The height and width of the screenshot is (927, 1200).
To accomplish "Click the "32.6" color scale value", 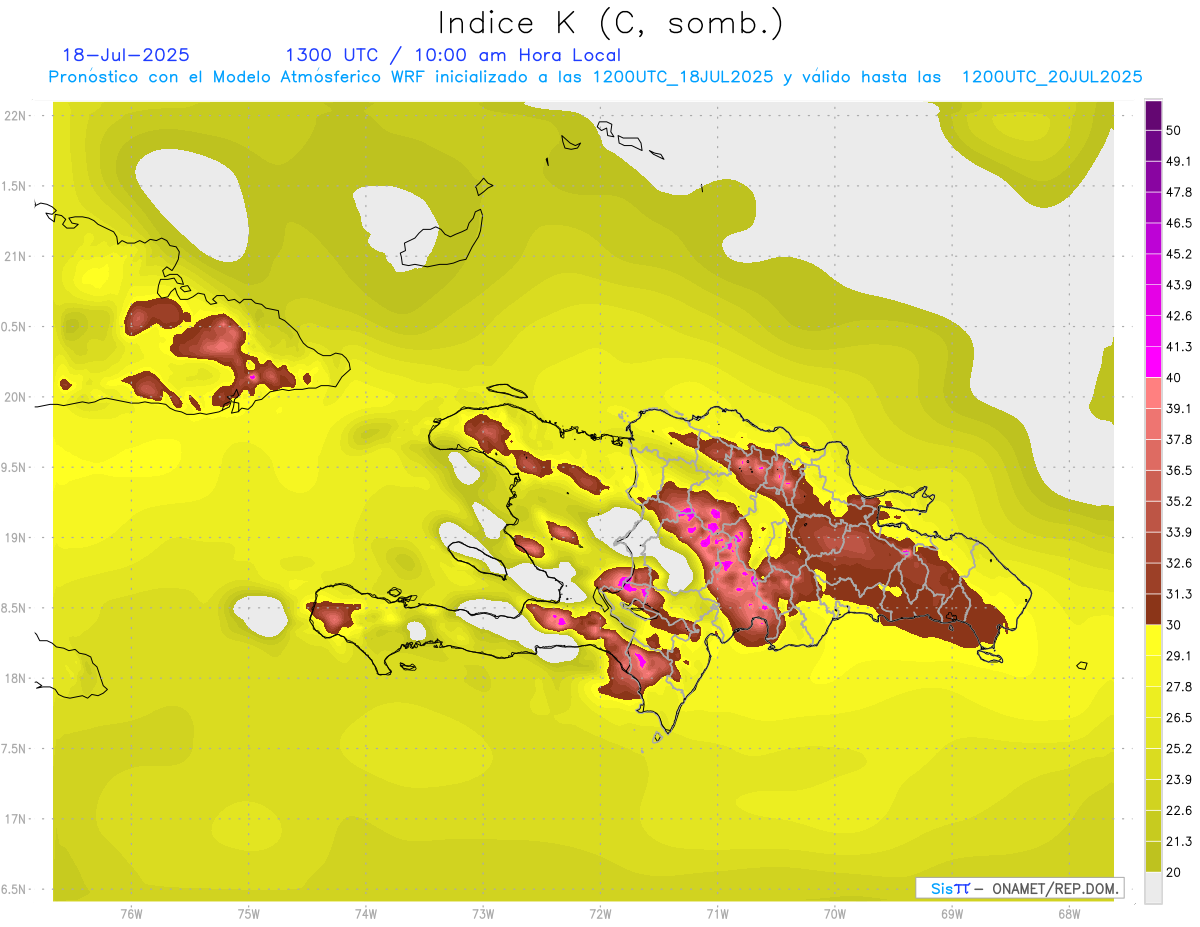I will [1179, 563].
